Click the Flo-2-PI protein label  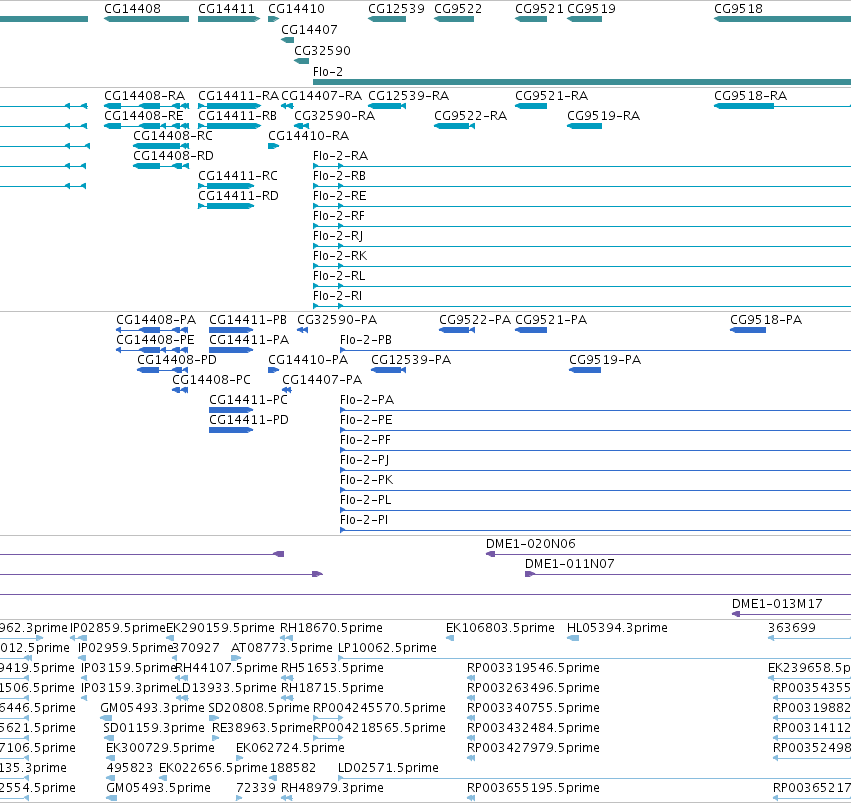tap(364, 520)
